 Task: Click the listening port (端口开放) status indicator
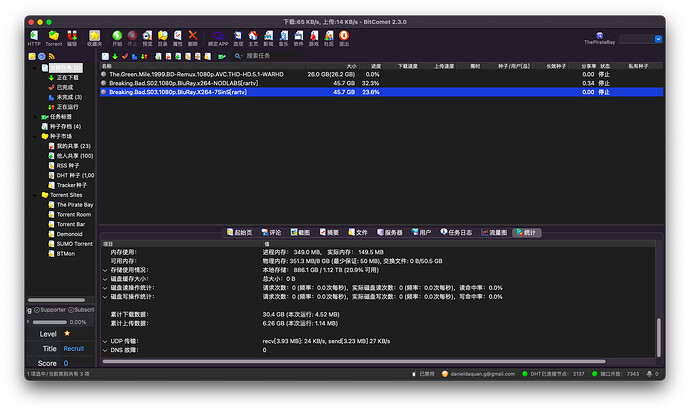pyautogui.click(x=615, y=374)
